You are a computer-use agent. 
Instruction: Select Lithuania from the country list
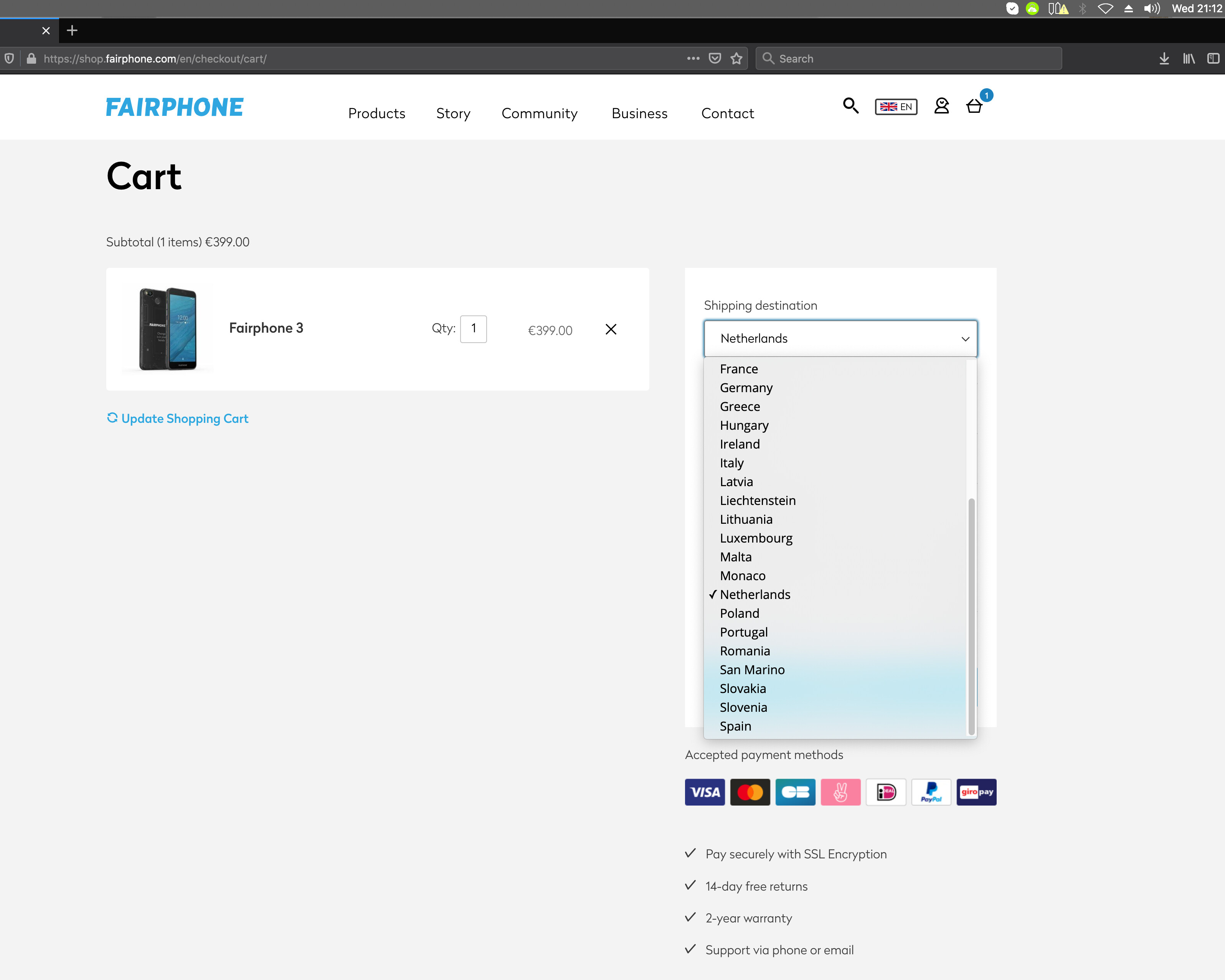point(834,519)
